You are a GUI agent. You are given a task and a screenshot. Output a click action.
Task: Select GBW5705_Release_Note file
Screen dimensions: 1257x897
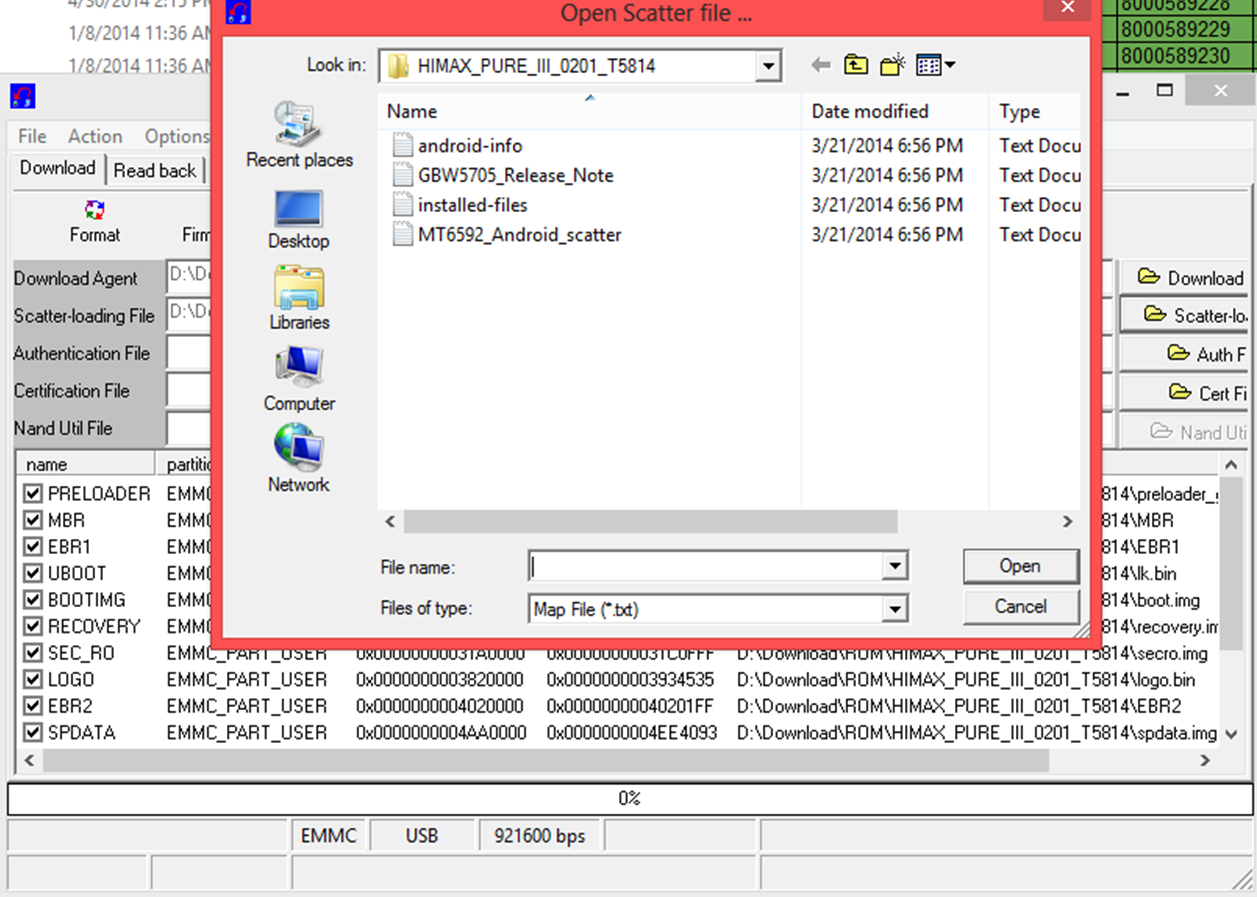[515, 176]
